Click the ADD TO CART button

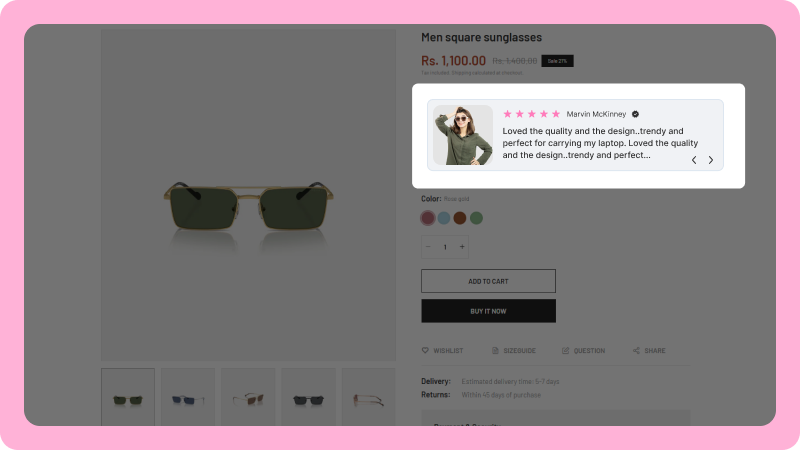(488, 281)
